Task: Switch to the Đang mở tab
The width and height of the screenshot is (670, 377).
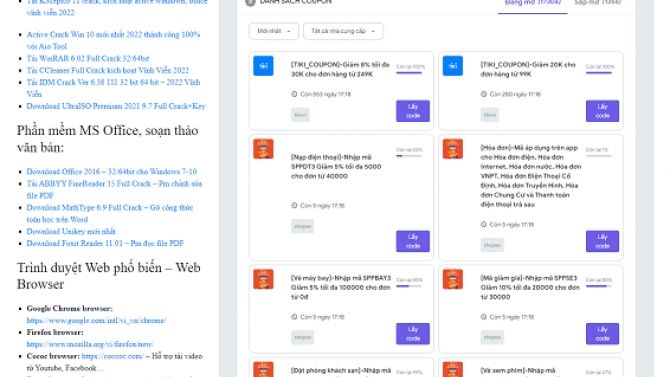Action: (x=532, y=3)
